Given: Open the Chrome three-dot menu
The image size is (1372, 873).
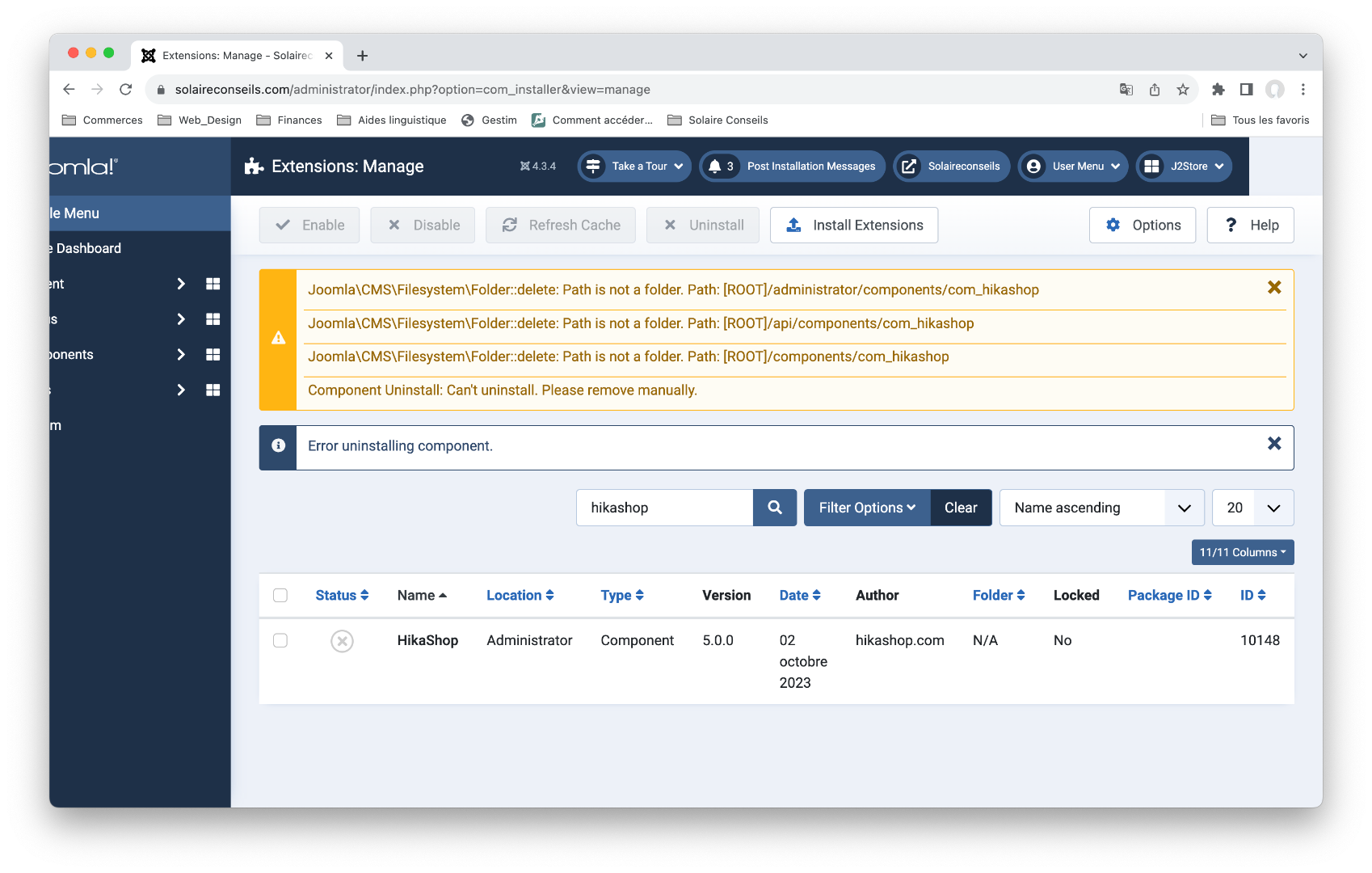Looking at the screenshot, I should pos(1303,90).
